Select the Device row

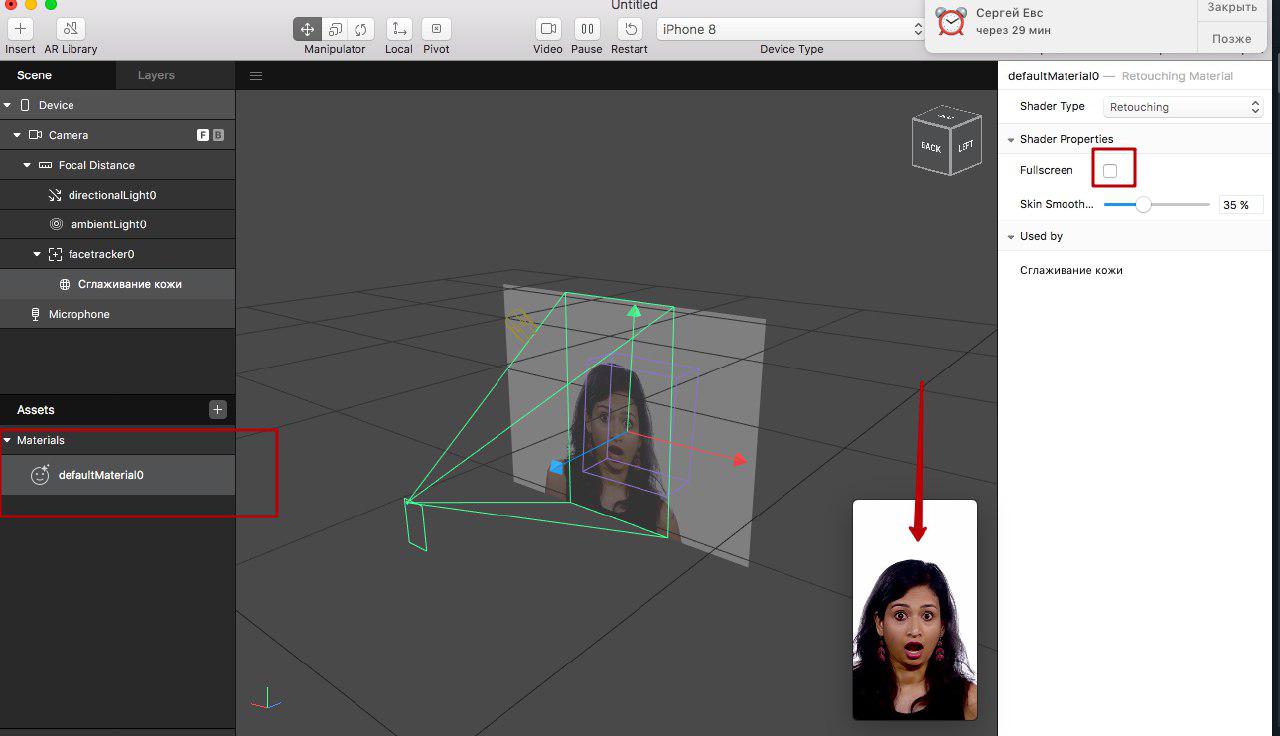tap(117, 105)
